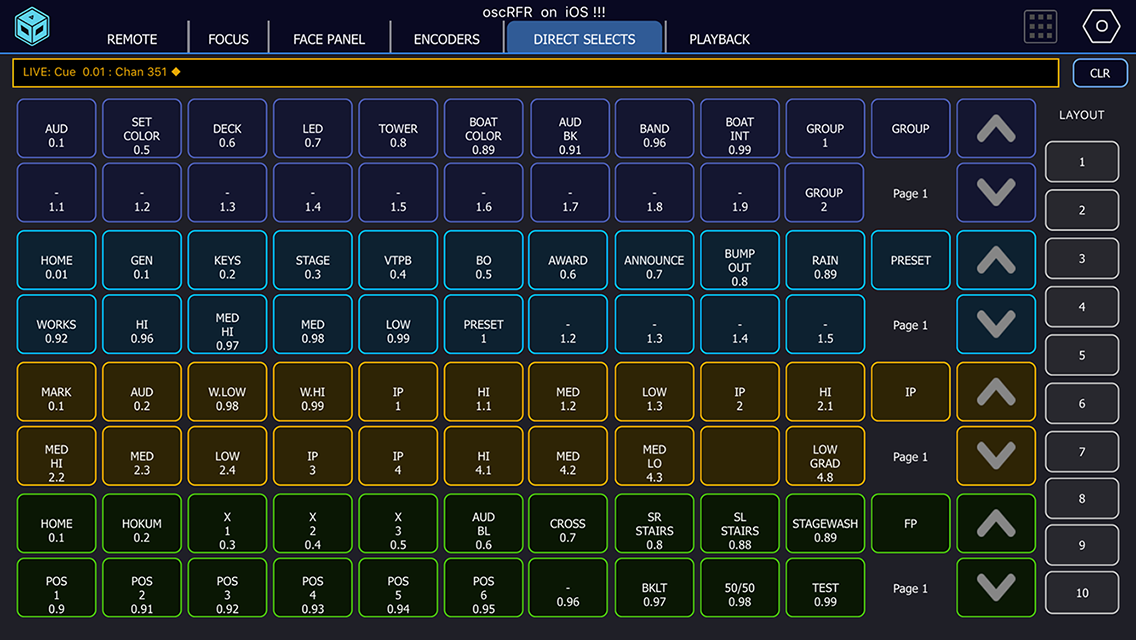The height and width of the screenshot is (640, 1136).
Task: Select focus palette BKLT 0.97
Action: point(654,588)
